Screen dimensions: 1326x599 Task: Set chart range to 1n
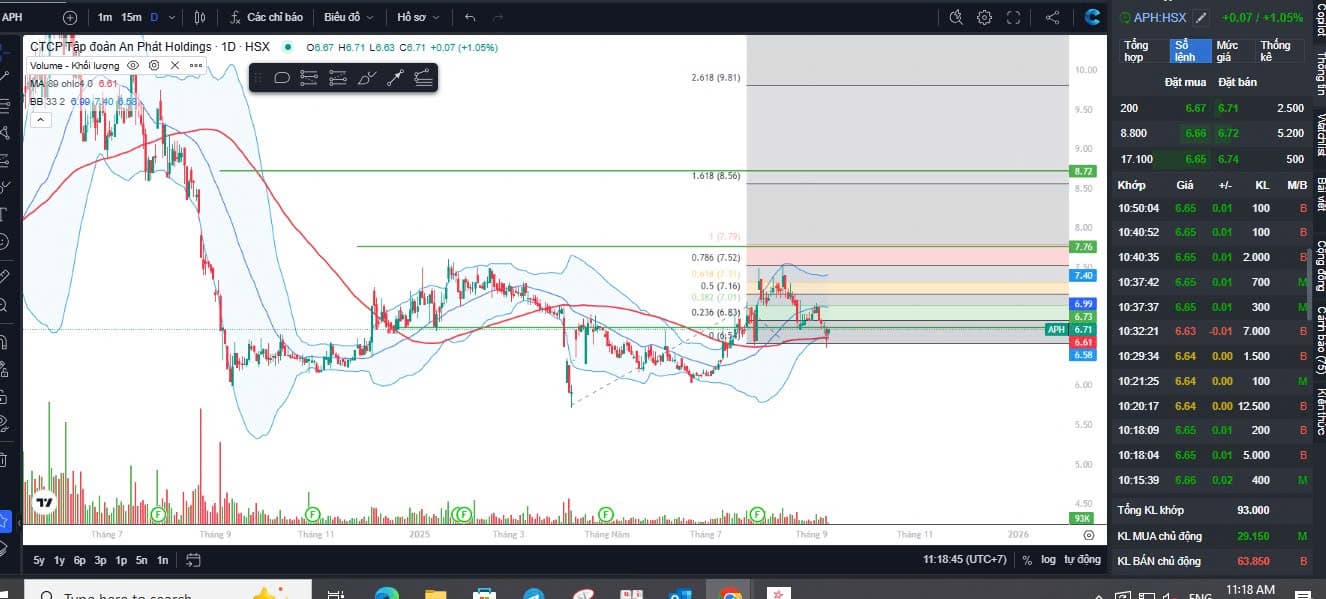163,560
